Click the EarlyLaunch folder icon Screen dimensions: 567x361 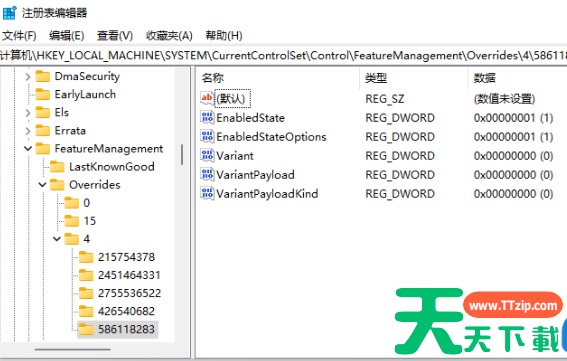[x=43, y=94]
